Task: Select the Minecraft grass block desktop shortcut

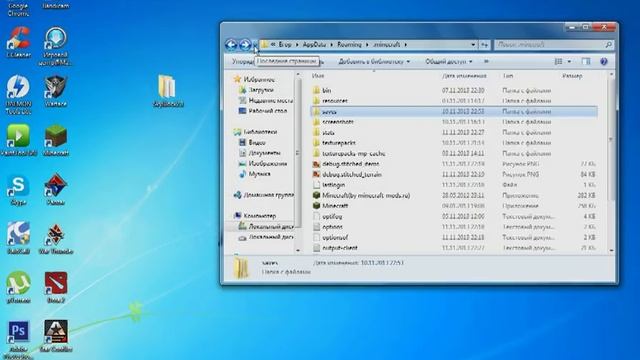Action: [x=56, y=140]
